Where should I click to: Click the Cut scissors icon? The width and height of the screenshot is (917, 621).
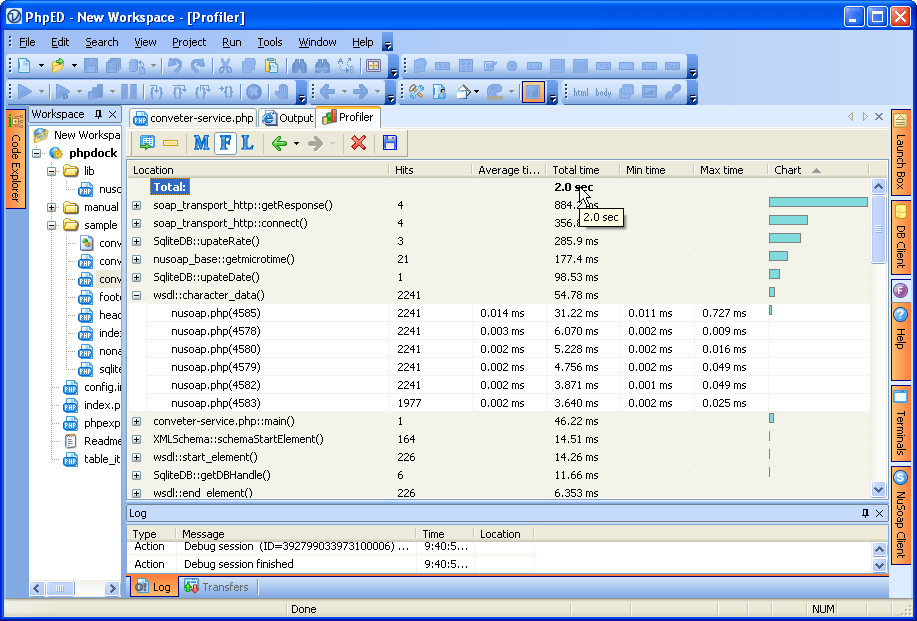[225, 65]
